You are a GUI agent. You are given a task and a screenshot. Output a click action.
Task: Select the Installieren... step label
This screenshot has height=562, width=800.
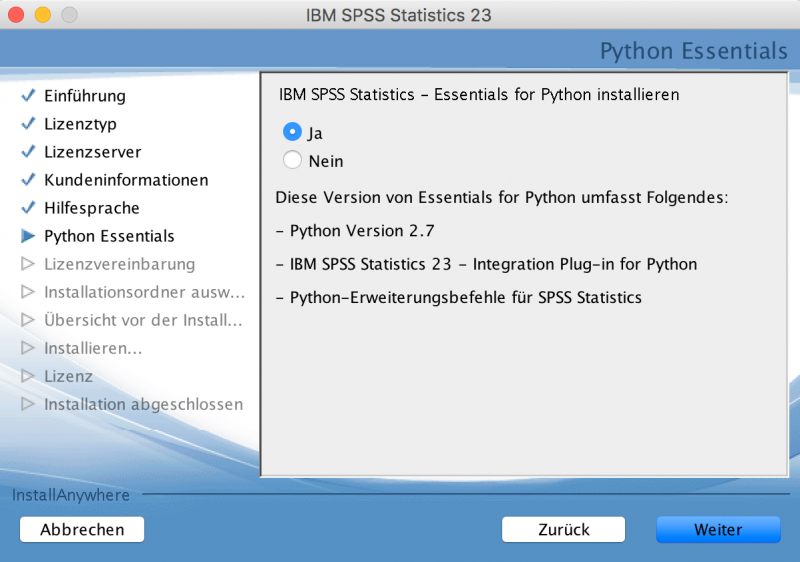tap(93, 348)
